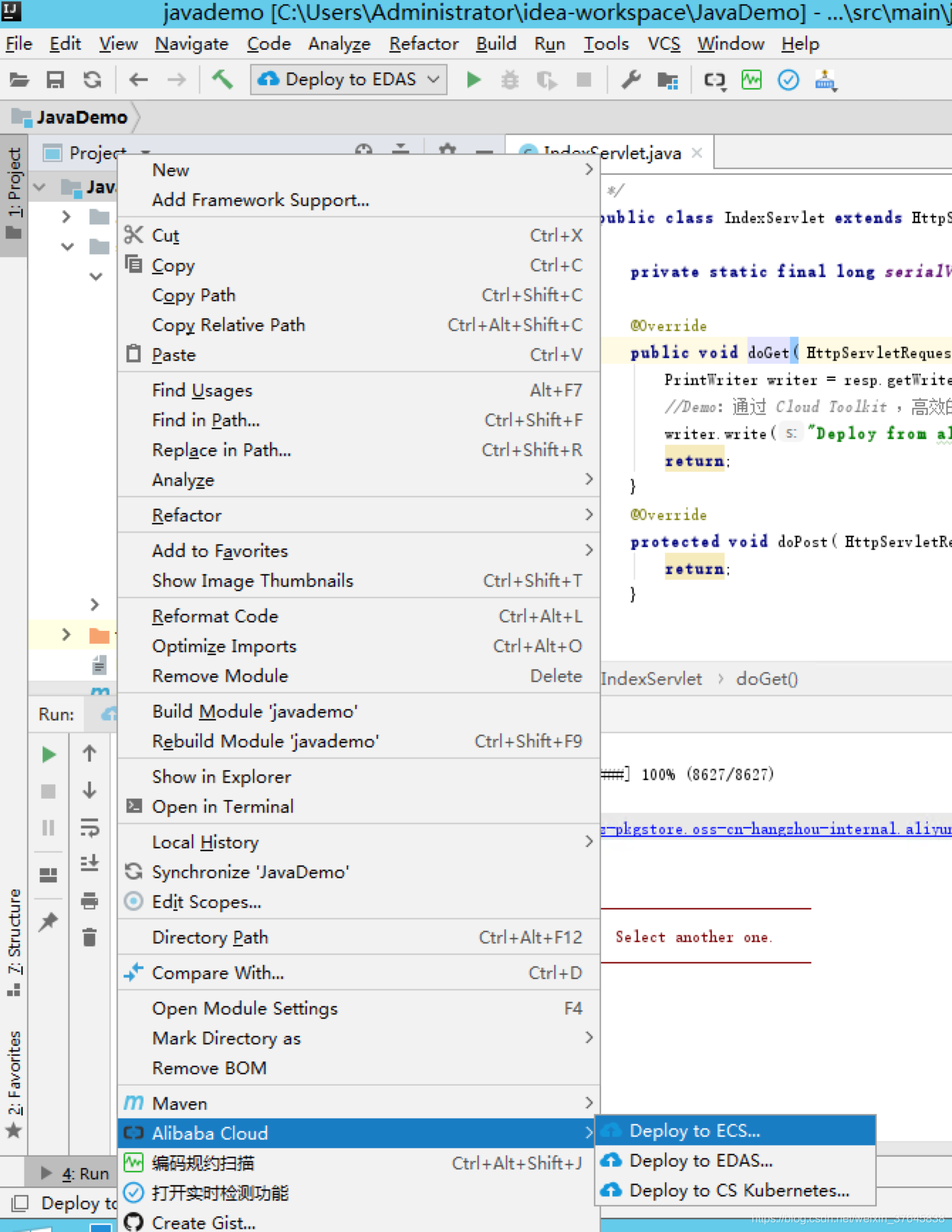
Task: Run with coverage icon in the toolbar
Action: [547, 80]
